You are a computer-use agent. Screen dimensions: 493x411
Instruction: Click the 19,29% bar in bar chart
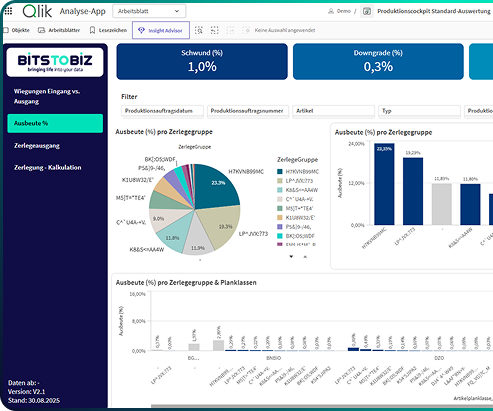click(x=413, y=191)
